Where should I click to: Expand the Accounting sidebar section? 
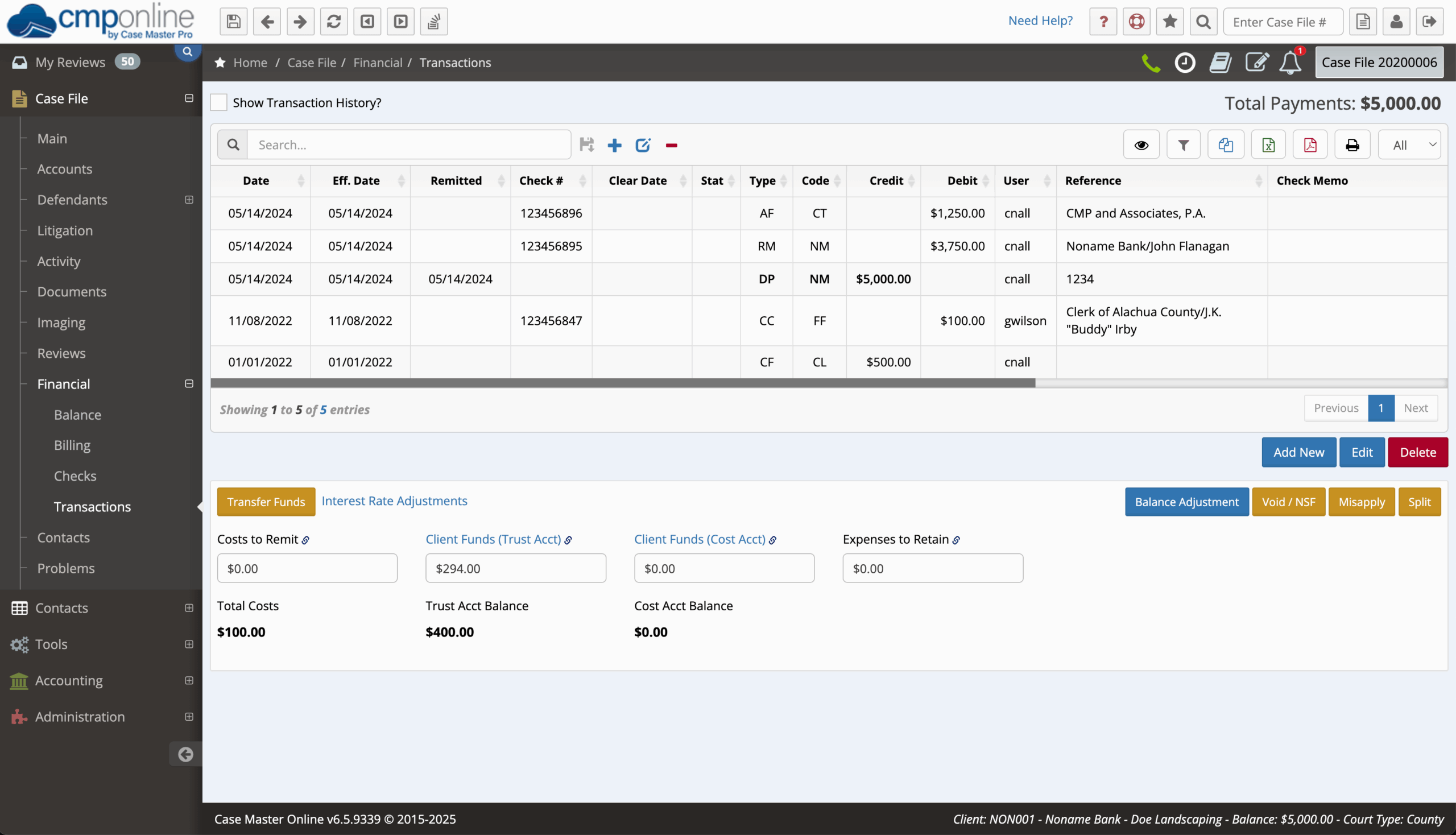(x=189, y=680)
